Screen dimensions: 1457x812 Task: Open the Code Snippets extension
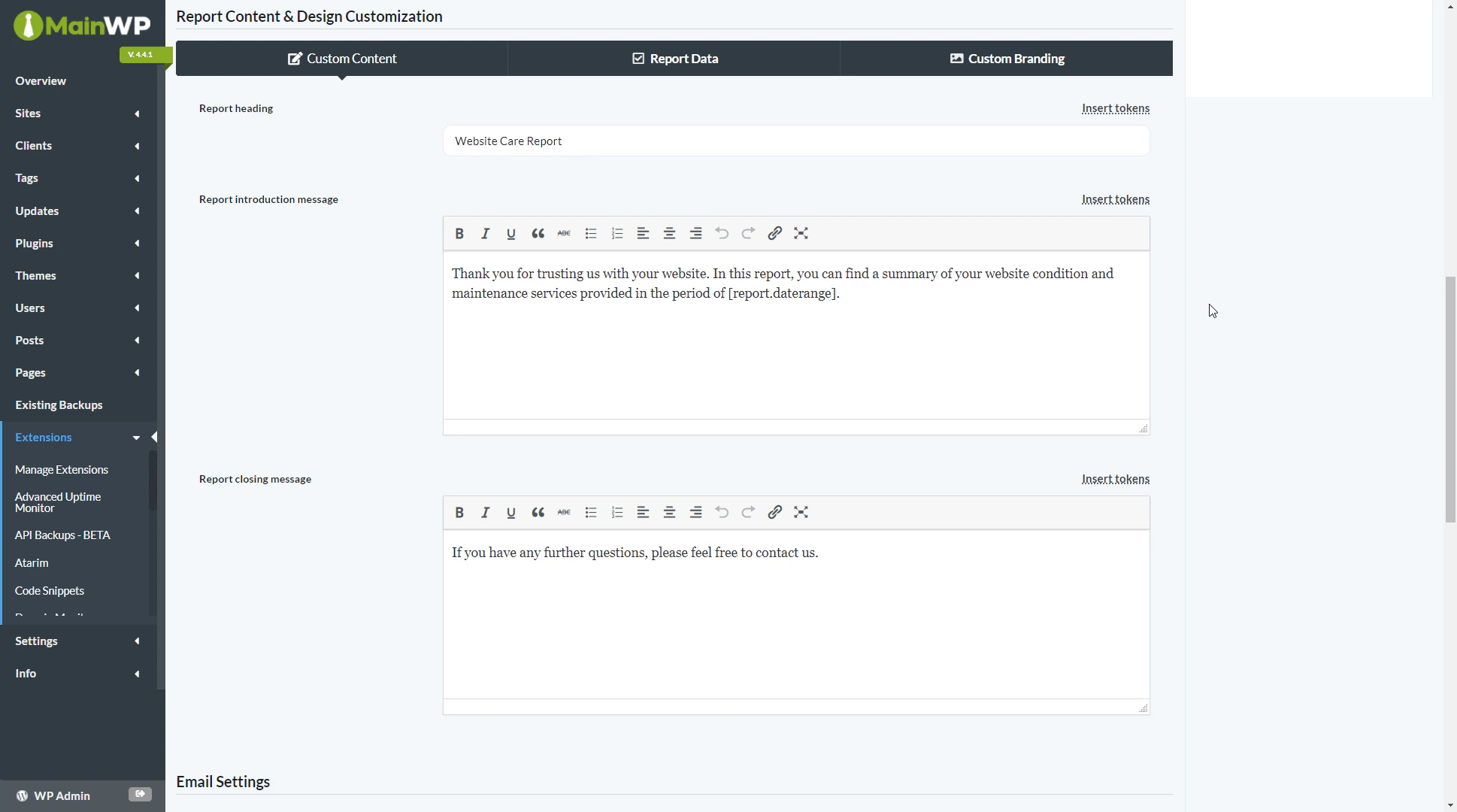click(50, 590)
